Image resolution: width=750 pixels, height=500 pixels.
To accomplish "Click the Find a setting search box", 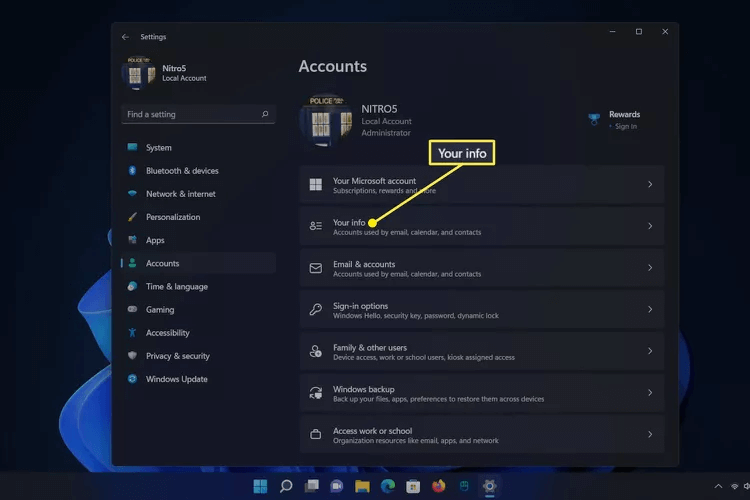I will pos(199,114).
